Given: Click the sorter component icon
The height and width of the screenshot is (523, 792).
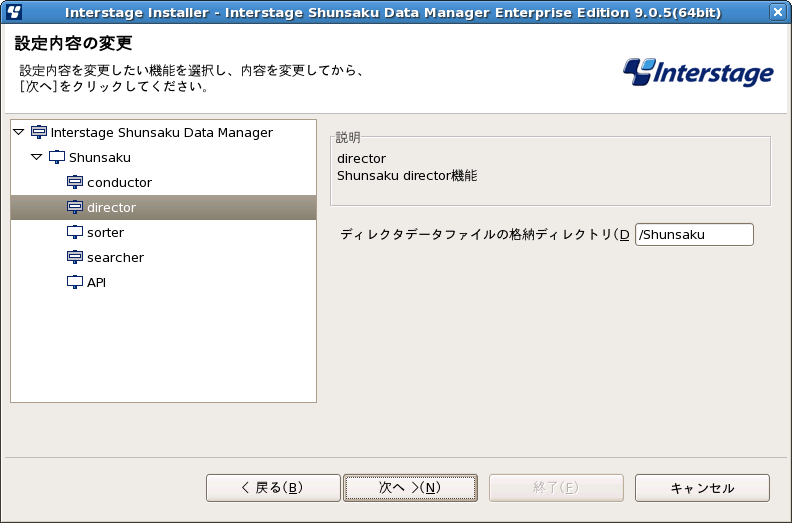Looking at the screenshot, I should (75, 232).
